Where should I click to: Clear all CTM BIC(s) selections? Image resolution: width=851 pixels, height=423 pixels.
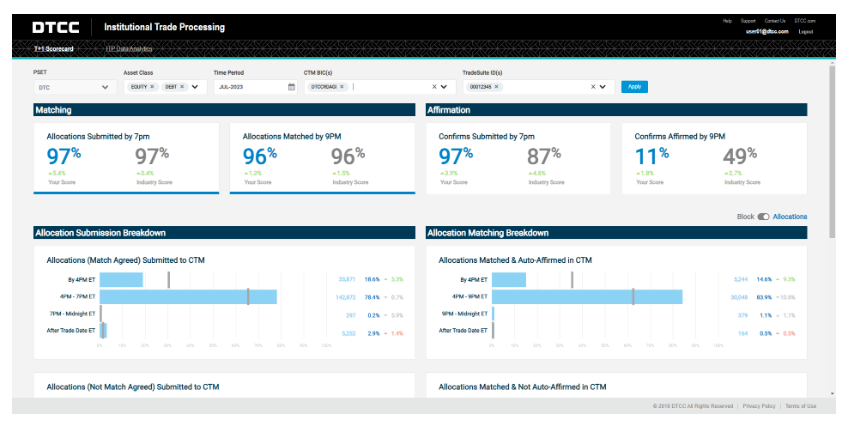point(434,87)
